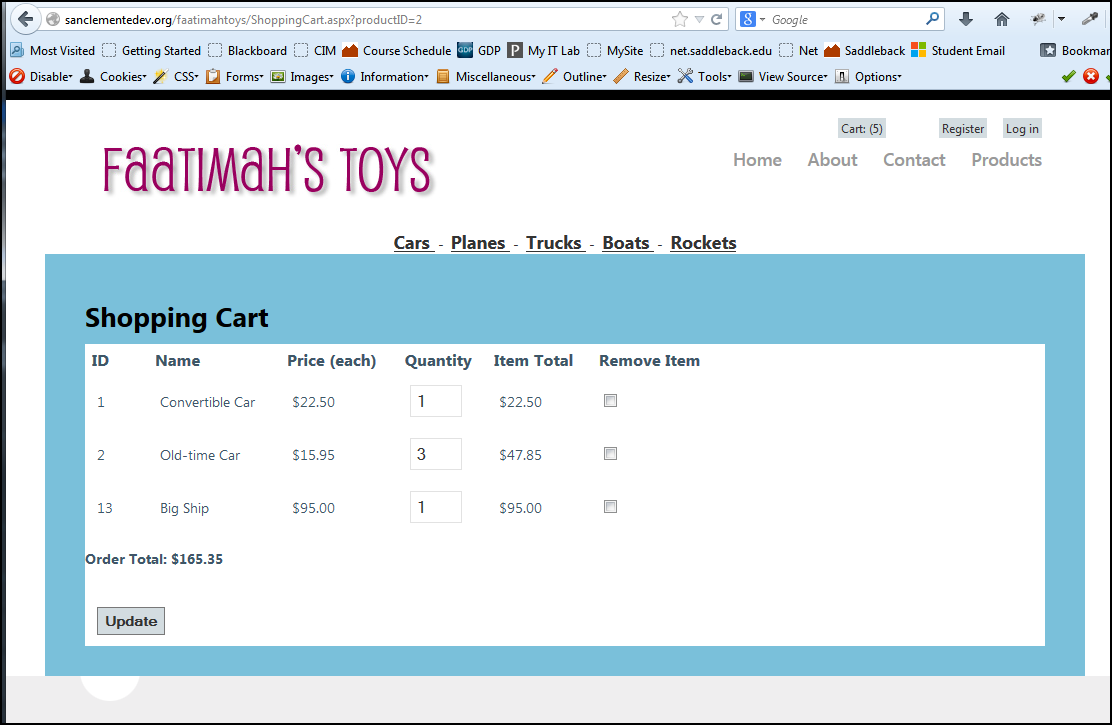Click the green validation checkmark icon
1112x725 pixels.
click(1068, 76)
